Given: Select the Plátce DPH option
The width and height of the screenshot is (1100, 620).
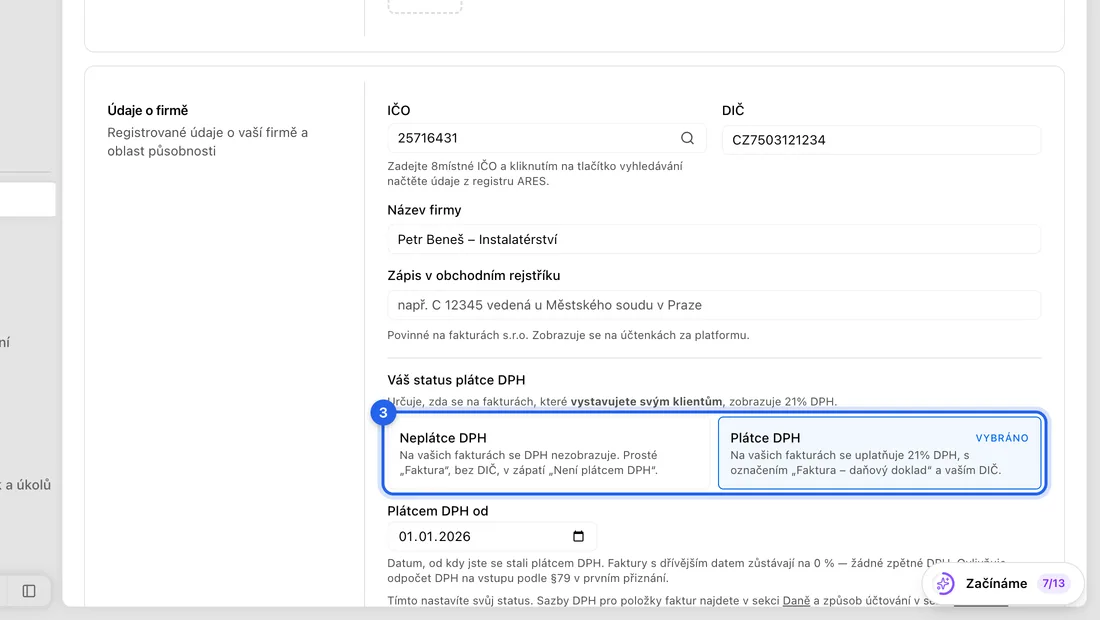Looking at the screenshot, I should 880,453.
